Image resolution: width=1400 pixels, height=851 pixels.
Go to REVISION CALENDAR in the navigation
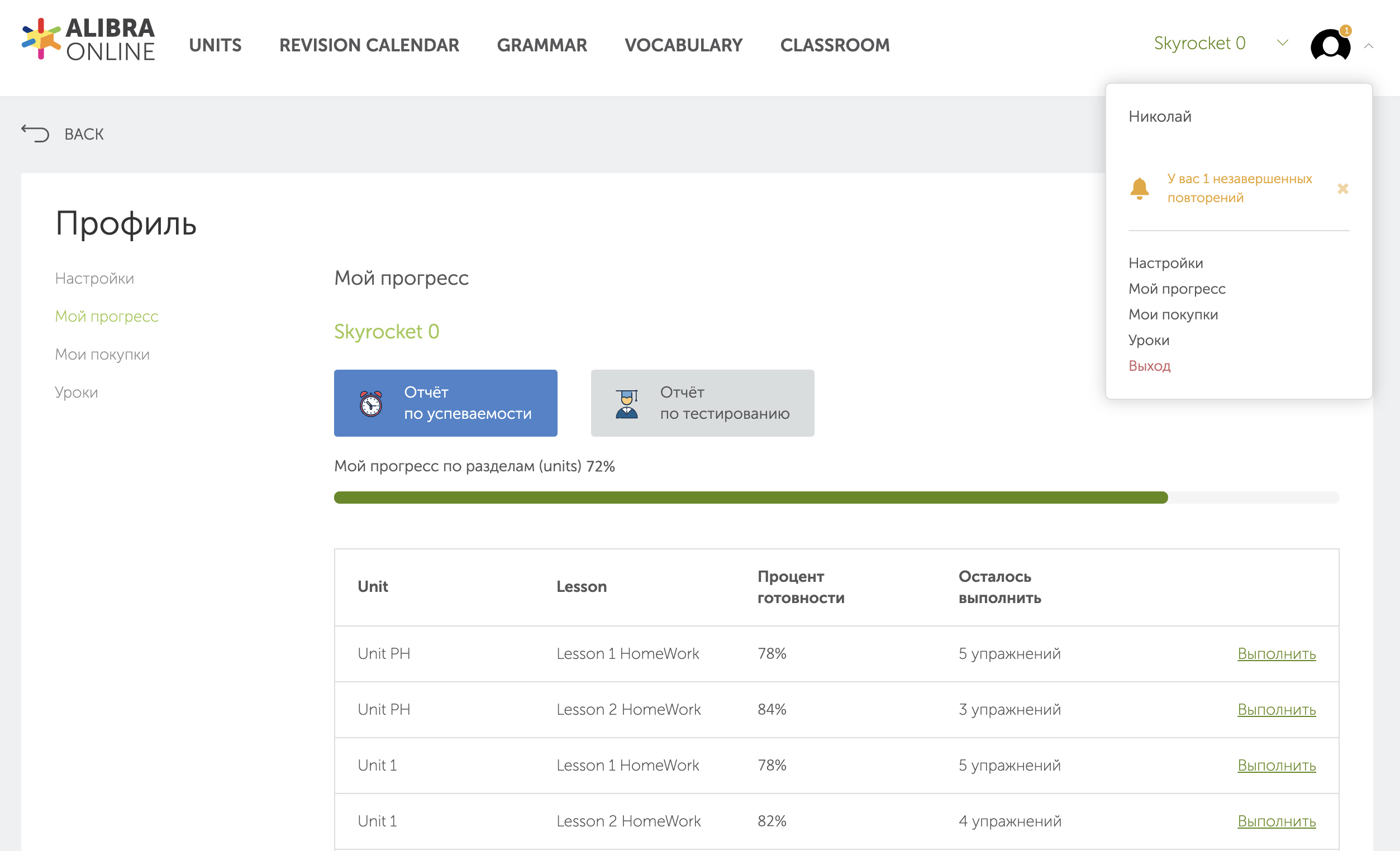[x=369, y=45]
